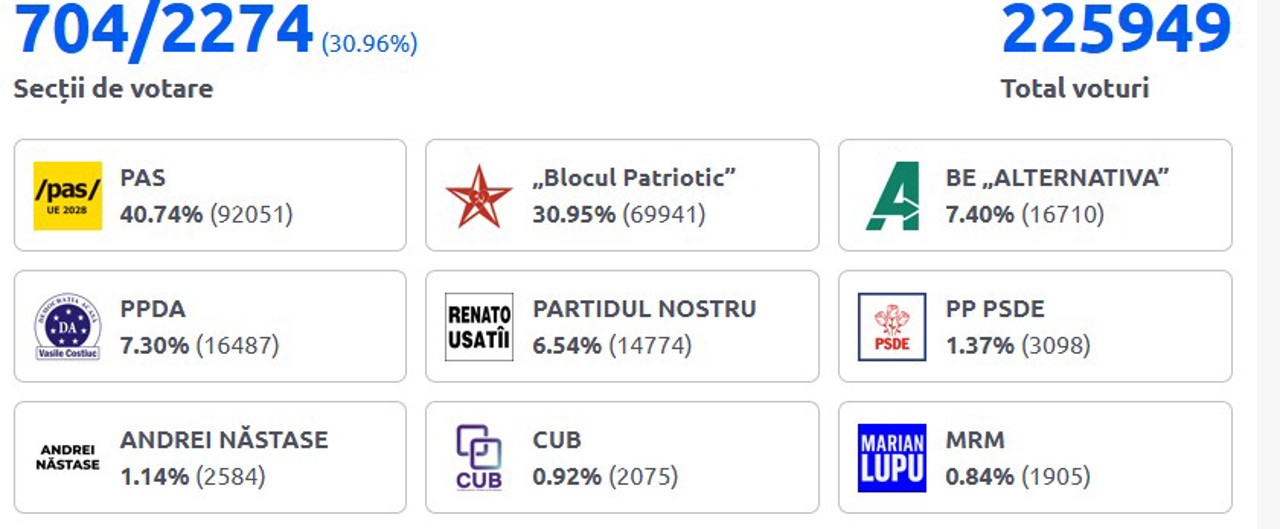This screenshot has width=1280, height=529.
Task: Select the „Blocul Patriotic” party name
Action: (x=635, y=178)
